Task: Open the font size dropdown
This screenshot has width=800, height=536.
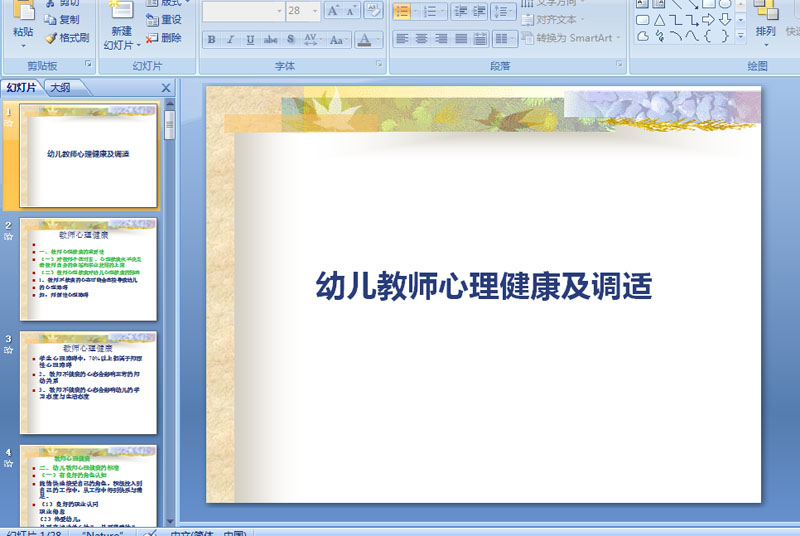Action: click(x=315, y=11)
